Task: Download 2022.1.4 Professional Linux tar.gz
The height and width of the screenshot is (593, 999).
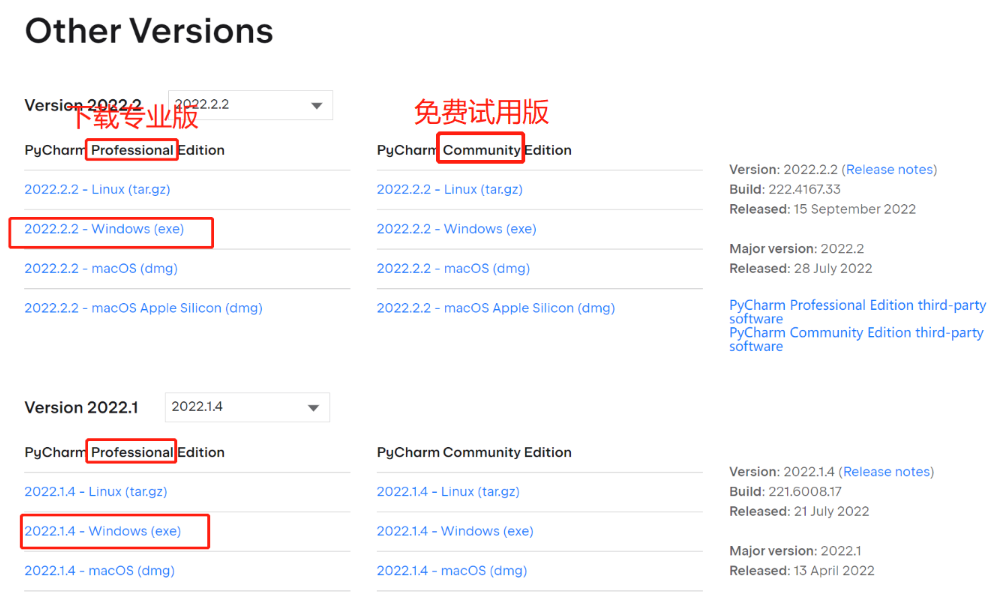Action: coord(96,491)
